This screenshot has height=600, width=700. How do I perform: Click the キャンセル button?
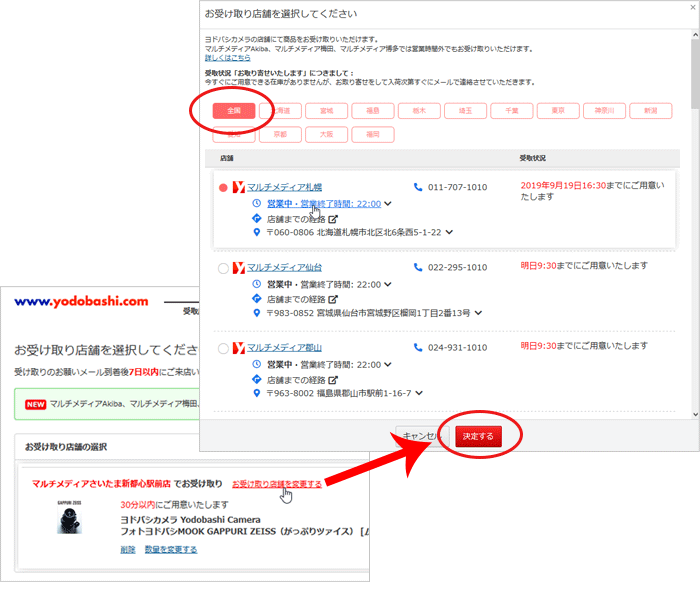tap(421, 436)
